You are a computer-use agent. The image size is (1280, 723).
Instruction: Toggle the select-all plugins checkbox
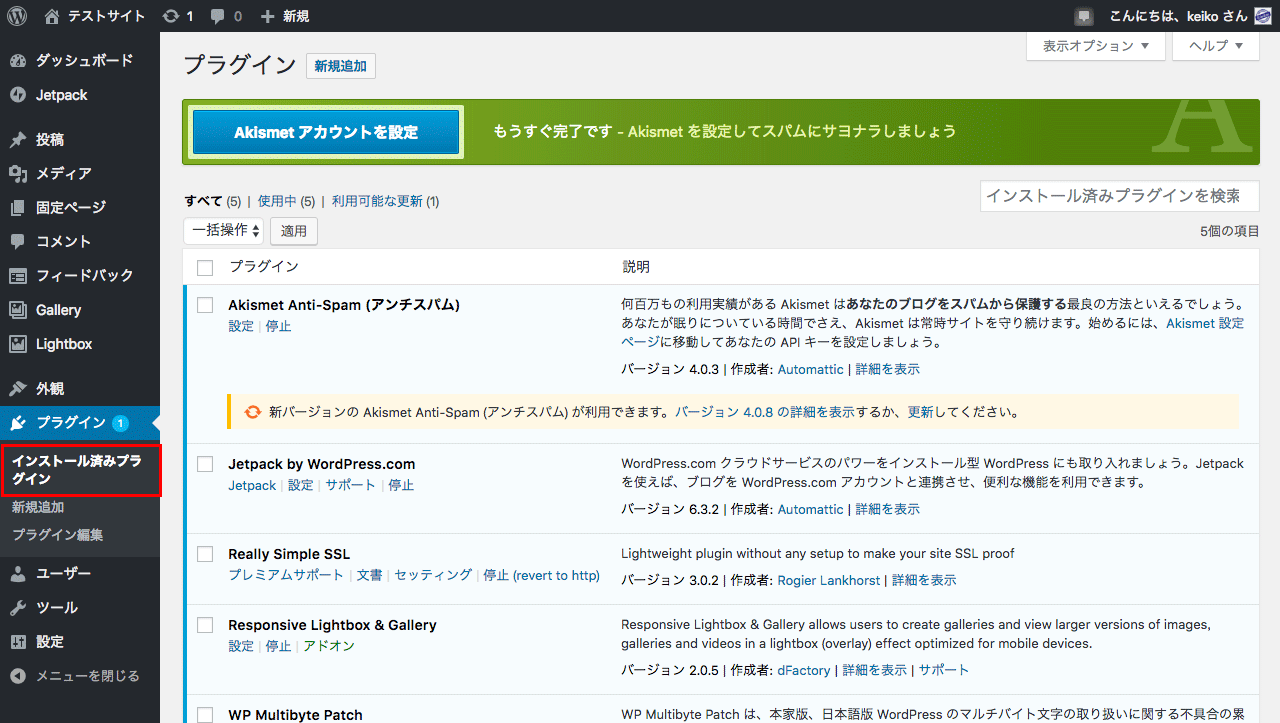205,267
